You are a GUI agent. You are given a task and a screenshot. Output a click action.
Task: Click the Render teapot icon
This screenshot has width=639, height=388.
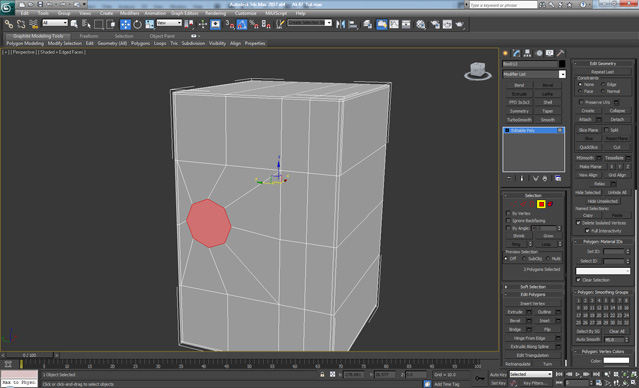pyautogui.click(x=460, y=24)
